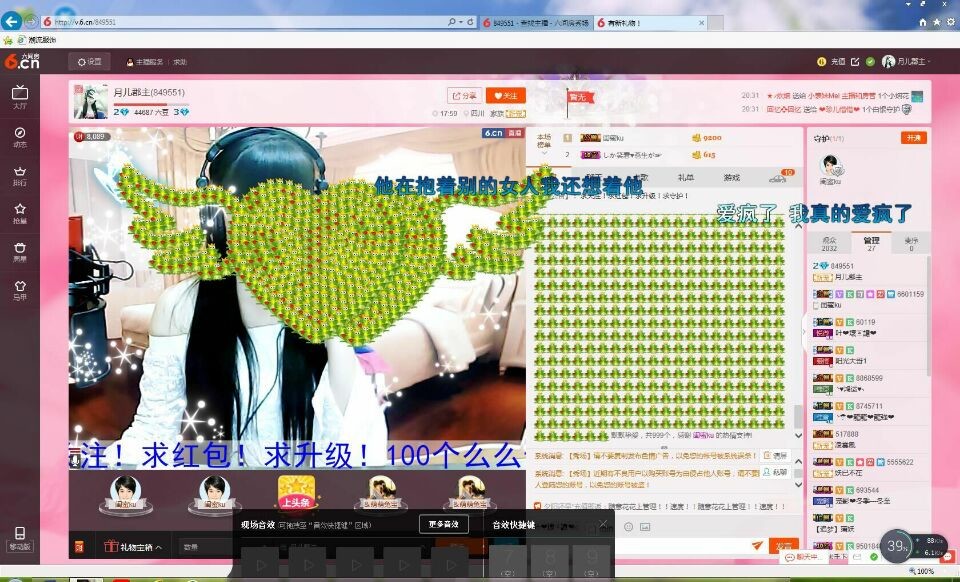Switch to the 管理 managers tab
Image resolution: width=960 pixels, height=582 pixels.
pyautogui.click(x=871, y=244)
